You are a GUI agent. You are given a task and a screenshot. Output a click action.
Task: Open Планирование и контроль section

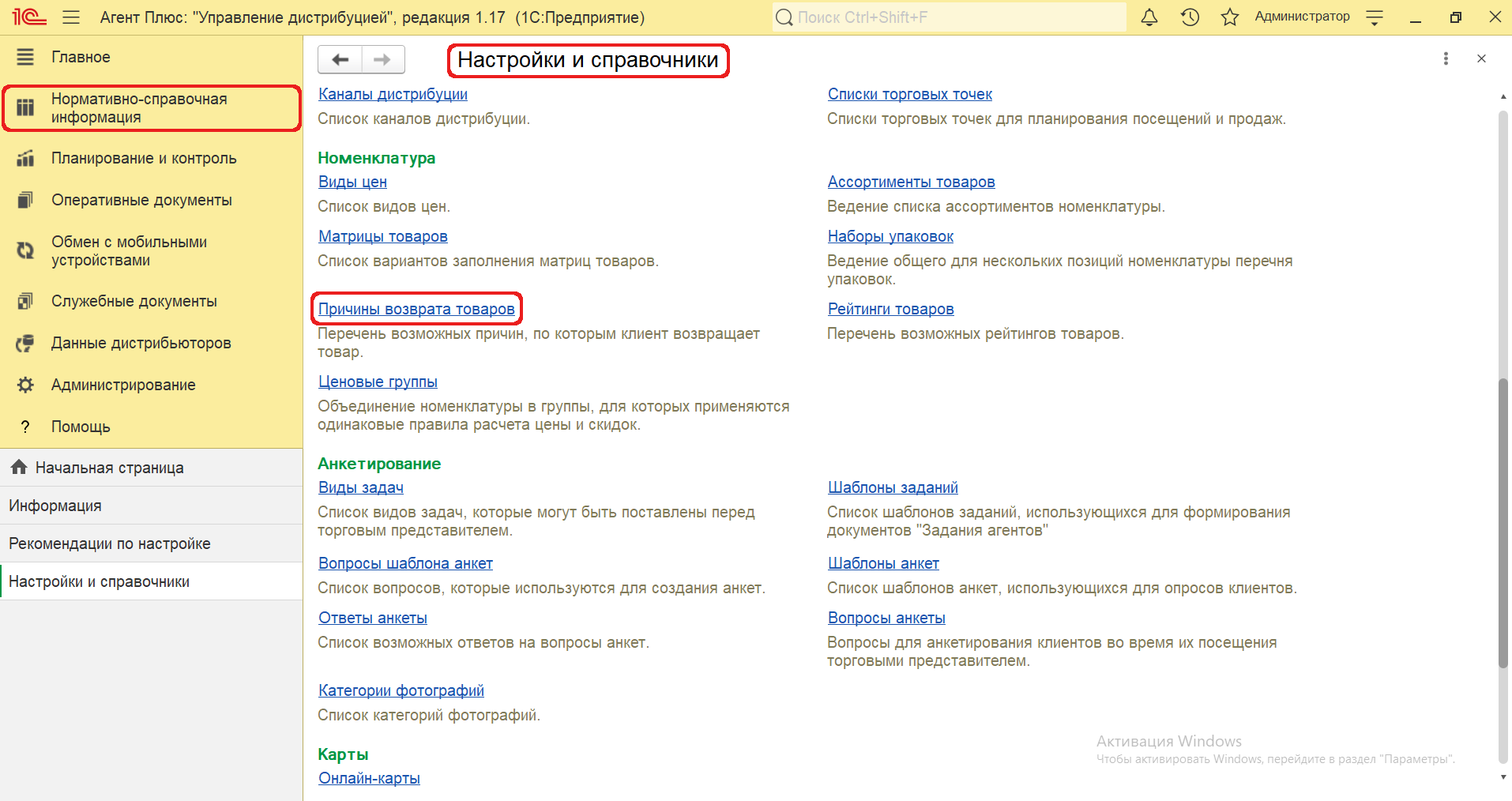[151, 158]
